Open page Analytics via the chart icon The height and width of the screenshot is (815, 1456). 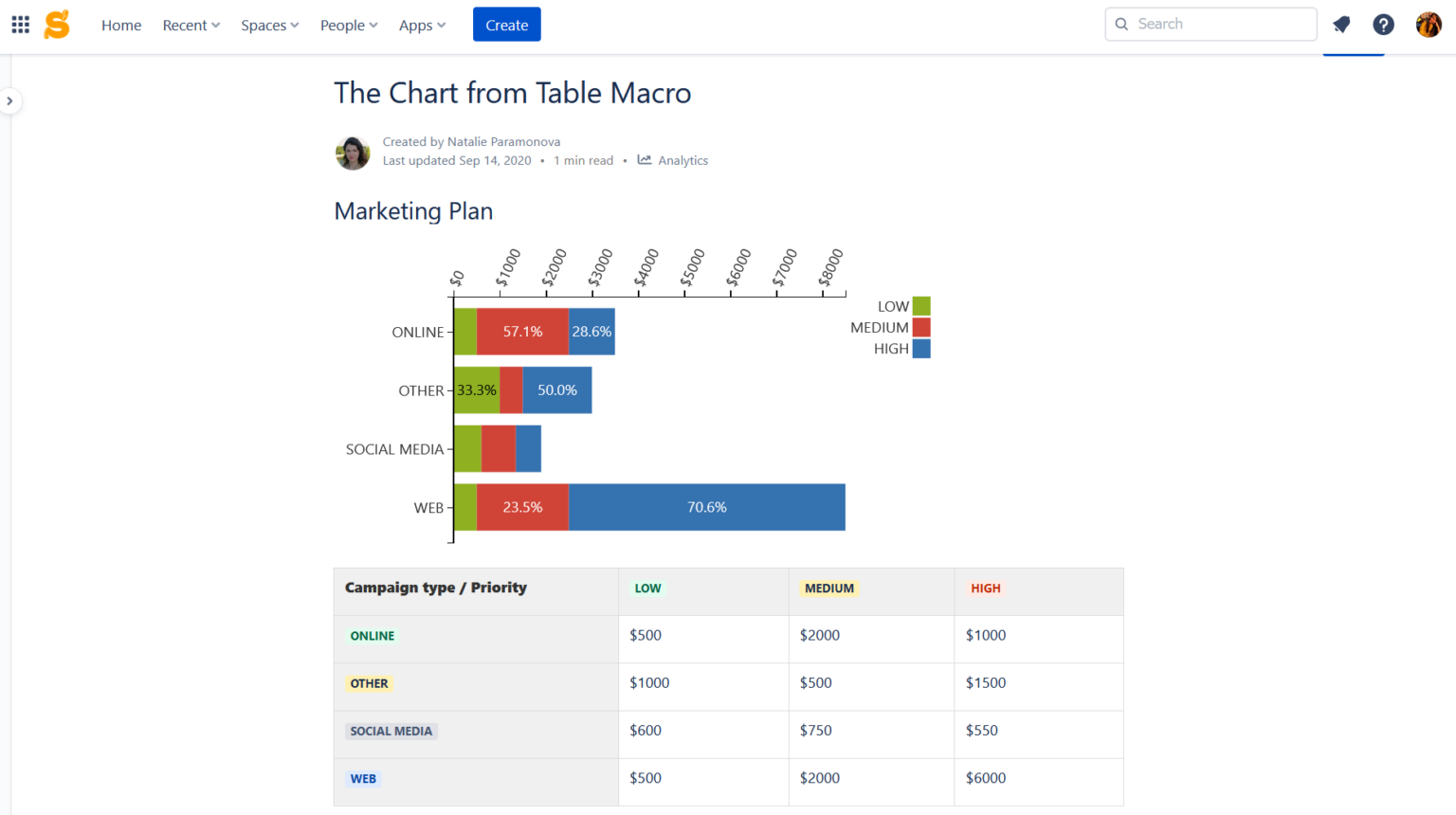[646, 160]
